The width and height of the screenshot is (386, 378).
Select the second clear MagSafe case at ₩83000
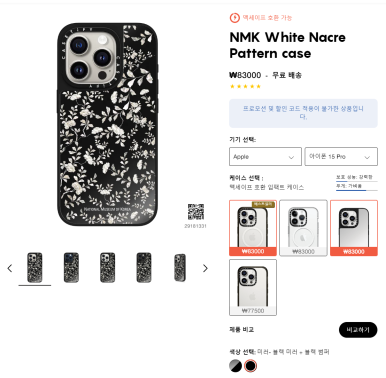[x=303, y=228]
